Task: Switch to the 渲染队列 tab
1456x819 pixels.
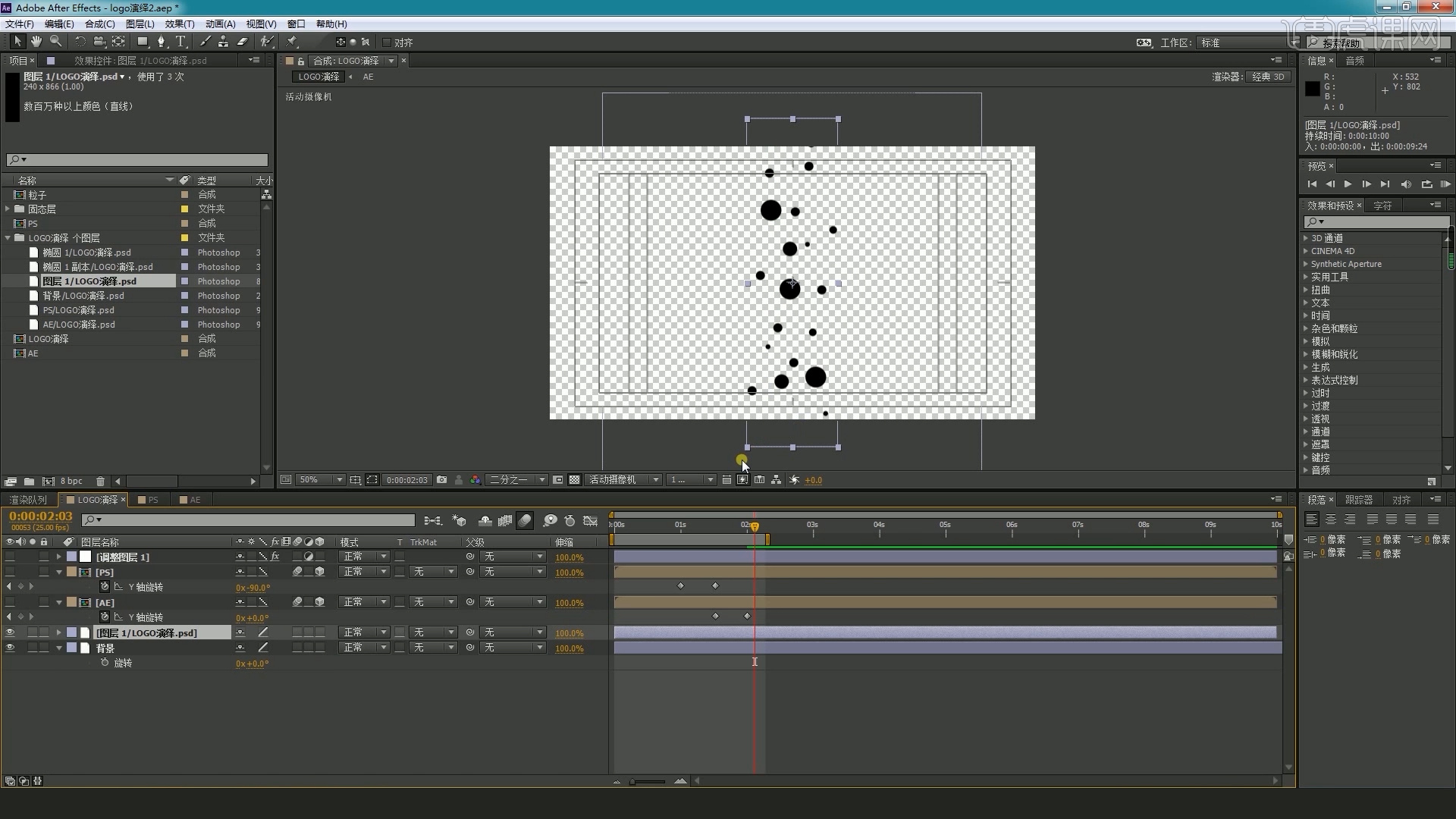Action: coord(27,500)
